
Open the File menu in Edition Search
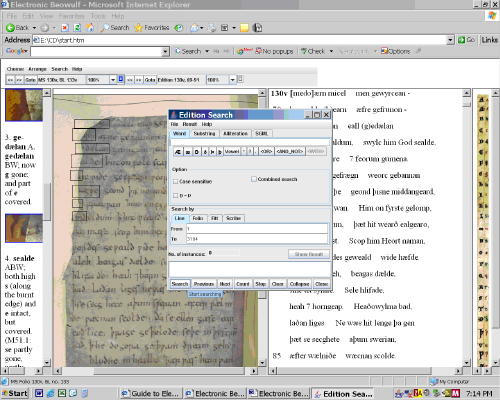(x=175, y=124)
